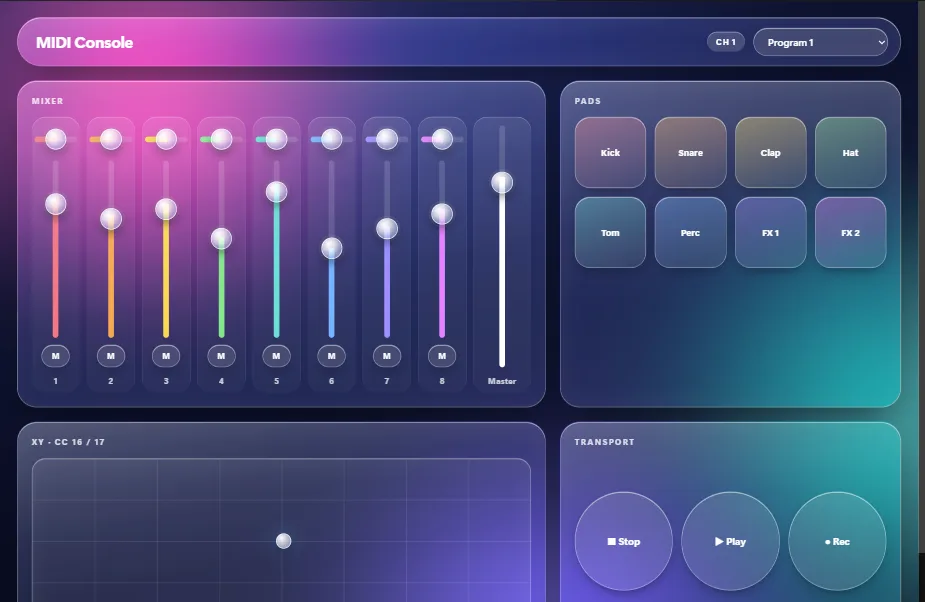Mute mixer channel 3
The image size is (925, 602).
pyautogui.click(x=166, y=356)
